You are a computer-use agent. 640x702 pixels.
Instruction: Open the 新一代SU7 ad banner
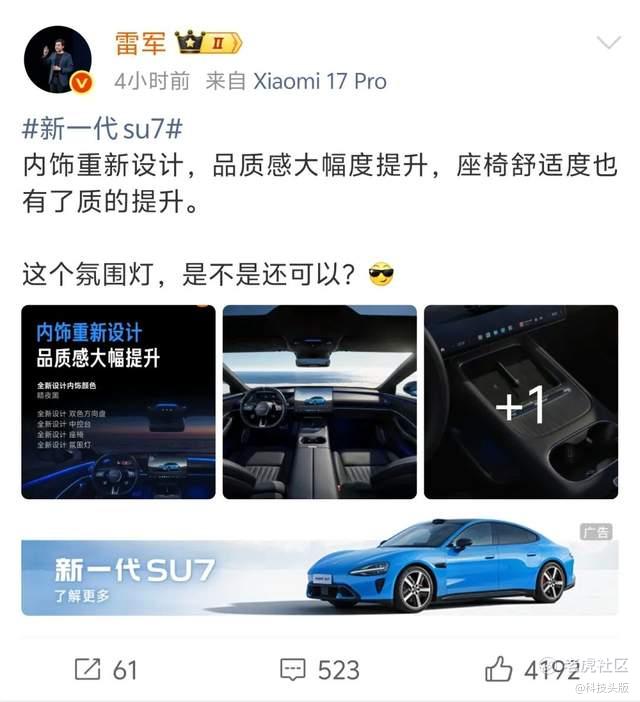(x=320, y=578)
